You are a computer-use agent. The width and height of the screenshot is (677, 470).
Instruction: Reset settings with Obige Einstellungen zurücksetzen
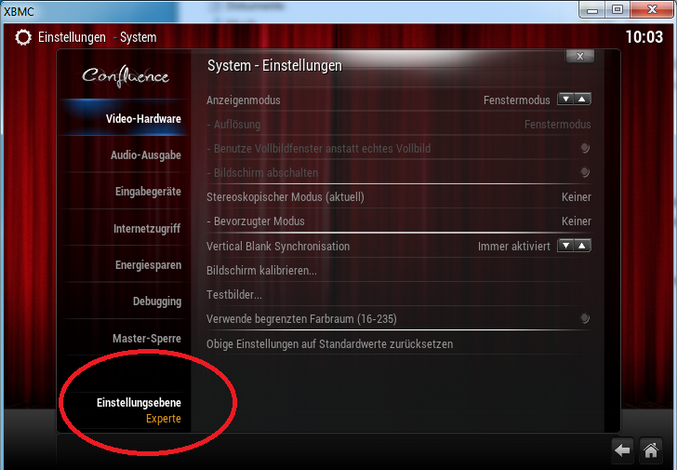coord(399,344)
